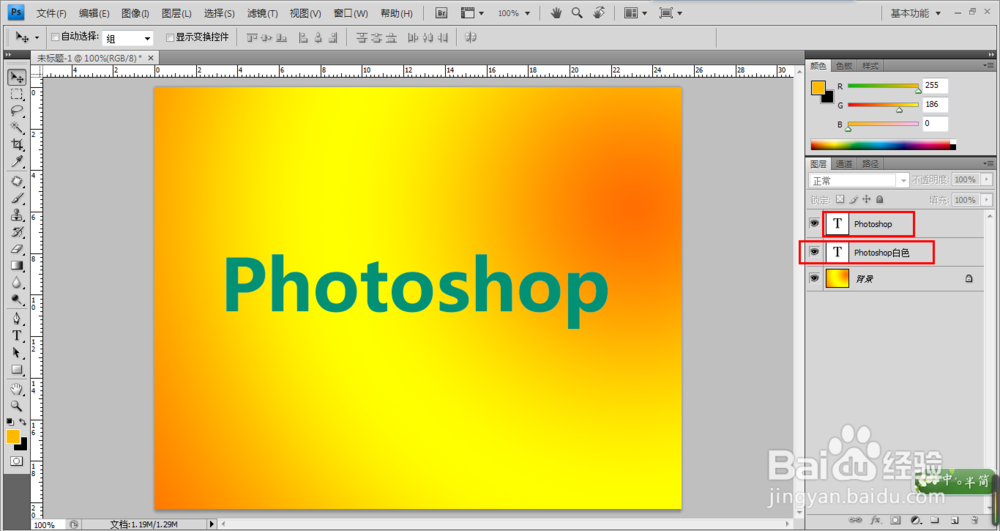This screenshot has width=1000, height=531.
Task: Click the Ps application logo
Action: pos(16,12)
